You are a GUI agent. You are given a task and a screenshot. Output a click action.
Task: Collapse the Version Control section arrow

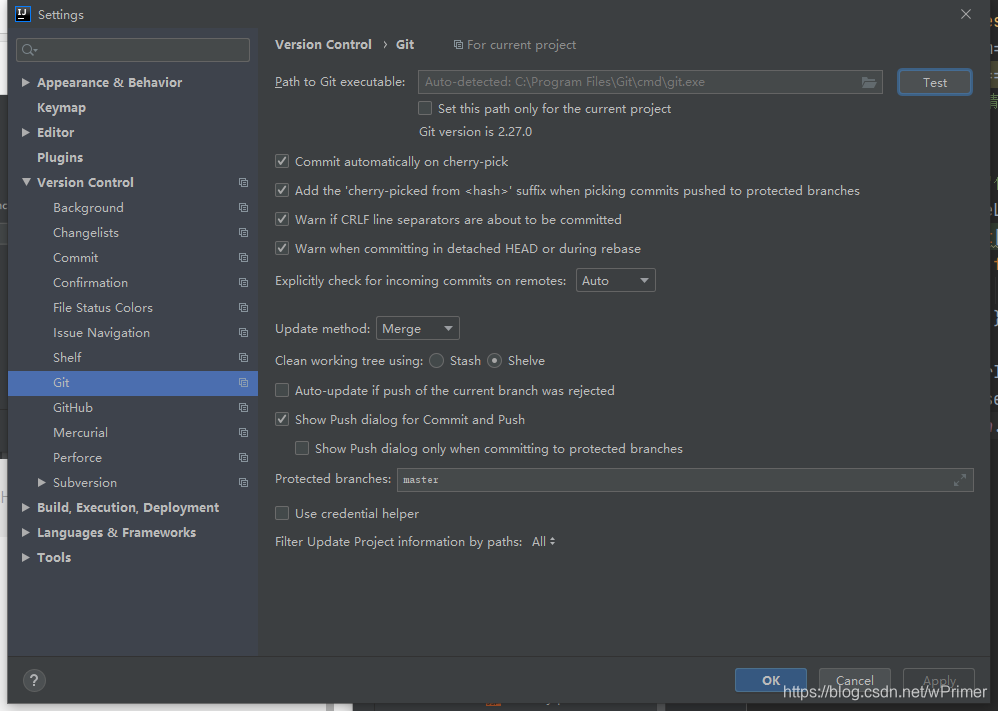coord(26,182)
